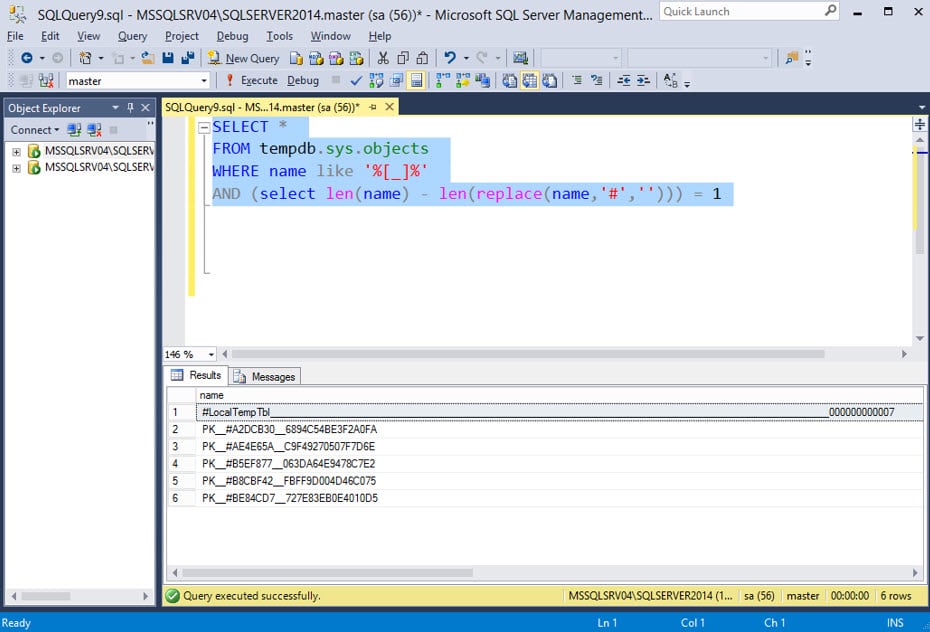Click the name column header
Viewport: 930px width, 632px height.
559,395
